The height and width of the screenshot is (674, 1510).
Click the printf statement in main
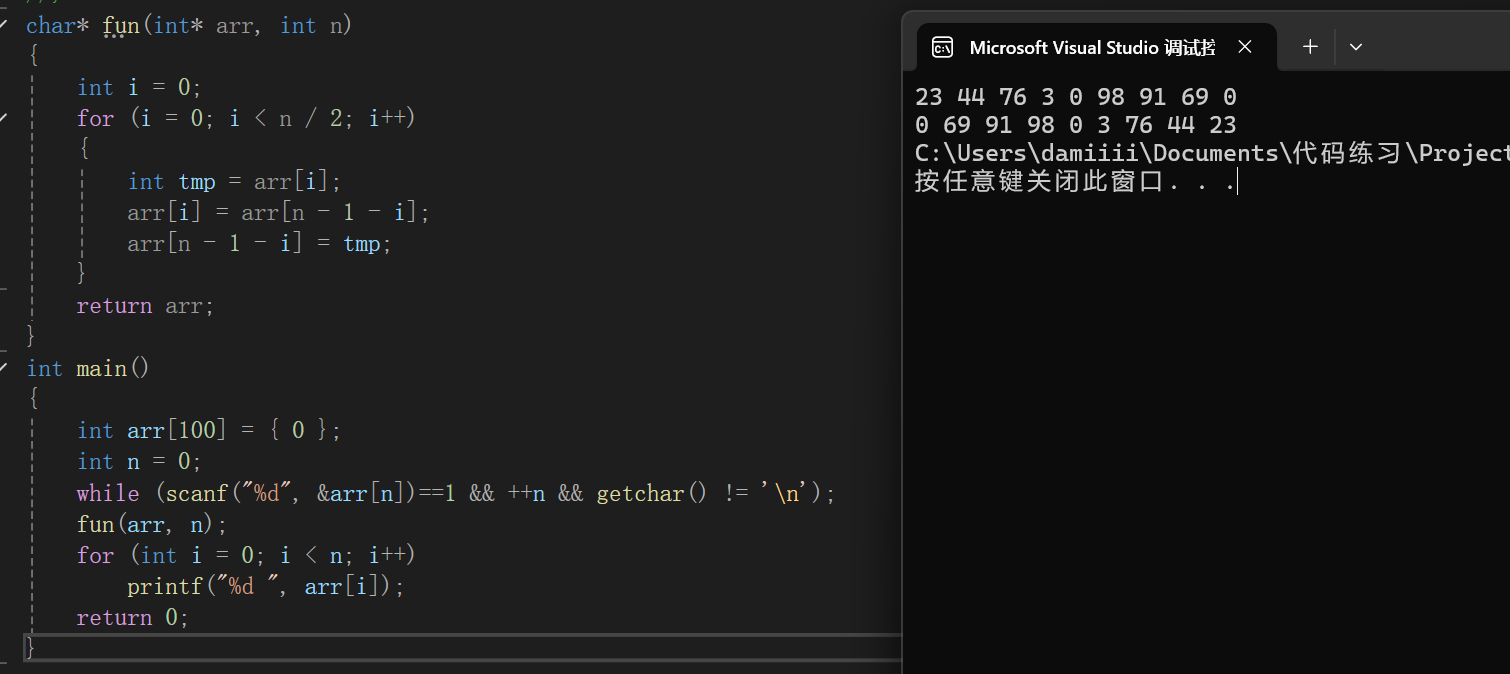(x=265, y=587)
